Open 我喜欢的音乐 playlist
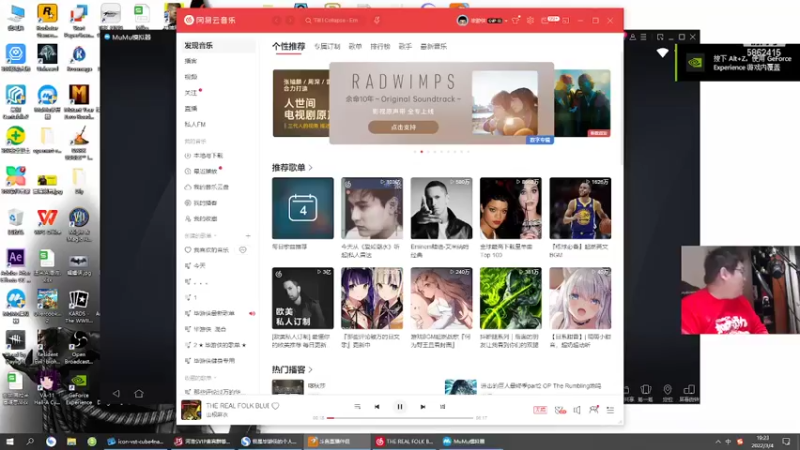800x450 pixels. pyautogui.click(x=207, y=250)
